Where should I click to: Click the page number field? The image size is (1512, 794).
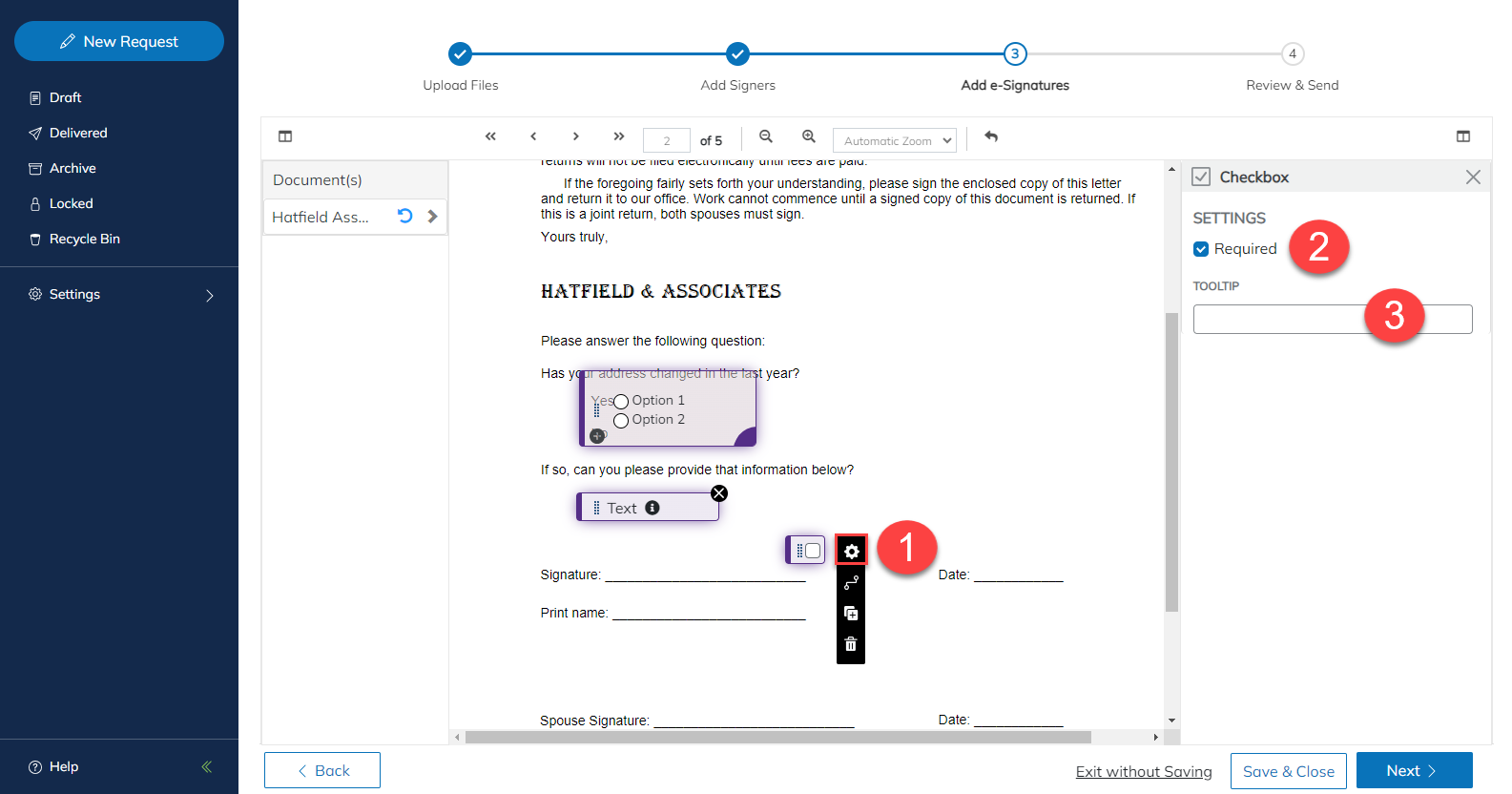(667, 140)
